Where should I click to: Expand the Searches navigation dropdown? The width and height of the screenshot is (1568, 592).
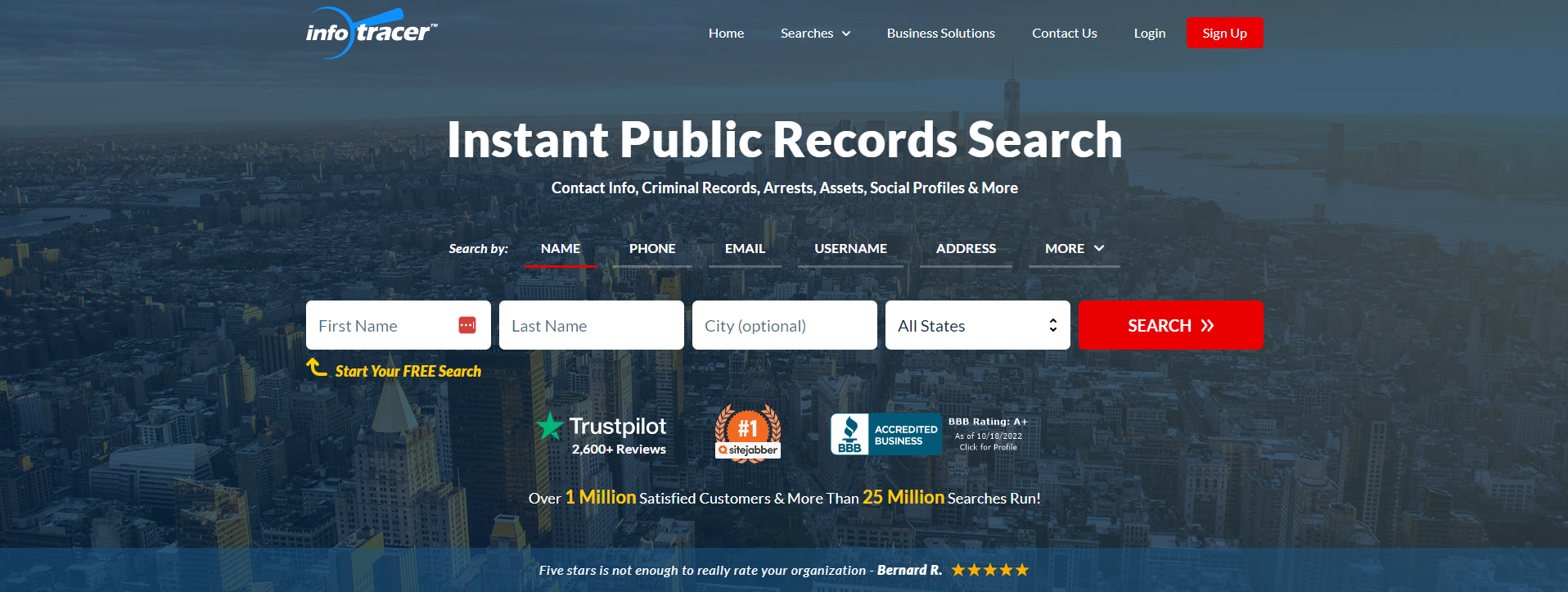[815, 34]
